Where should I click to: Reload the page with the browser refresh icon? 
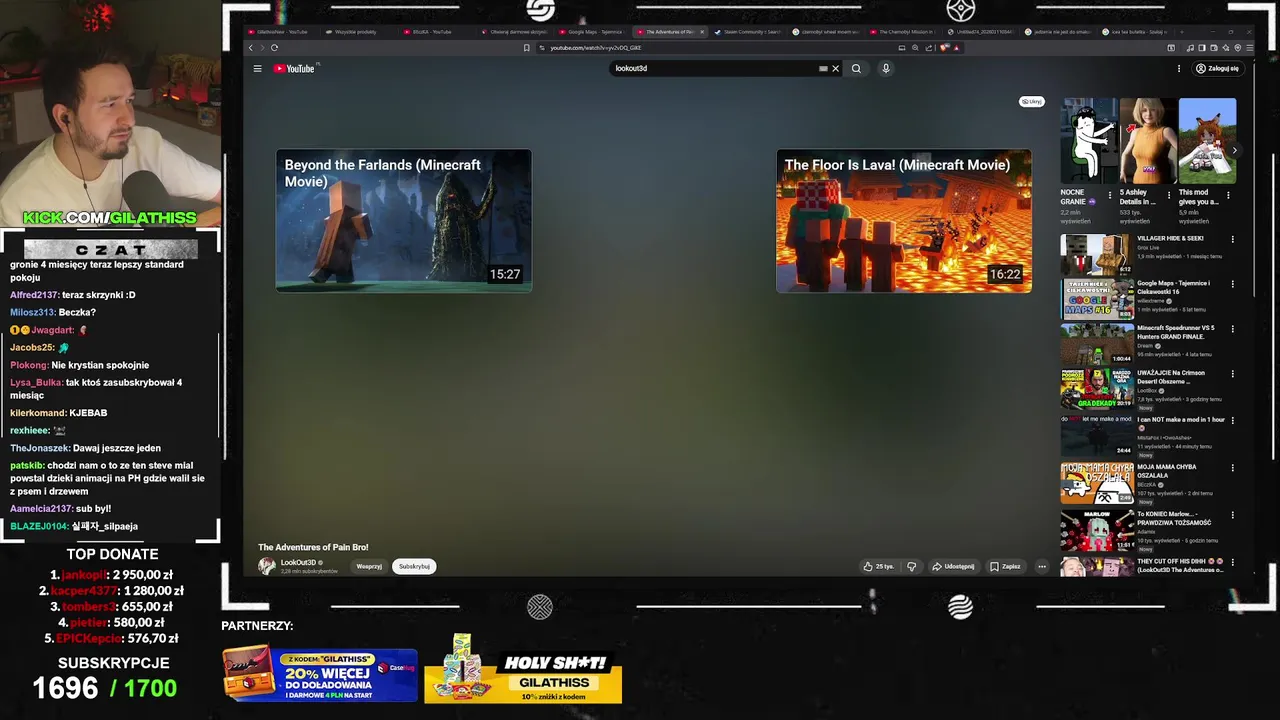274,48
